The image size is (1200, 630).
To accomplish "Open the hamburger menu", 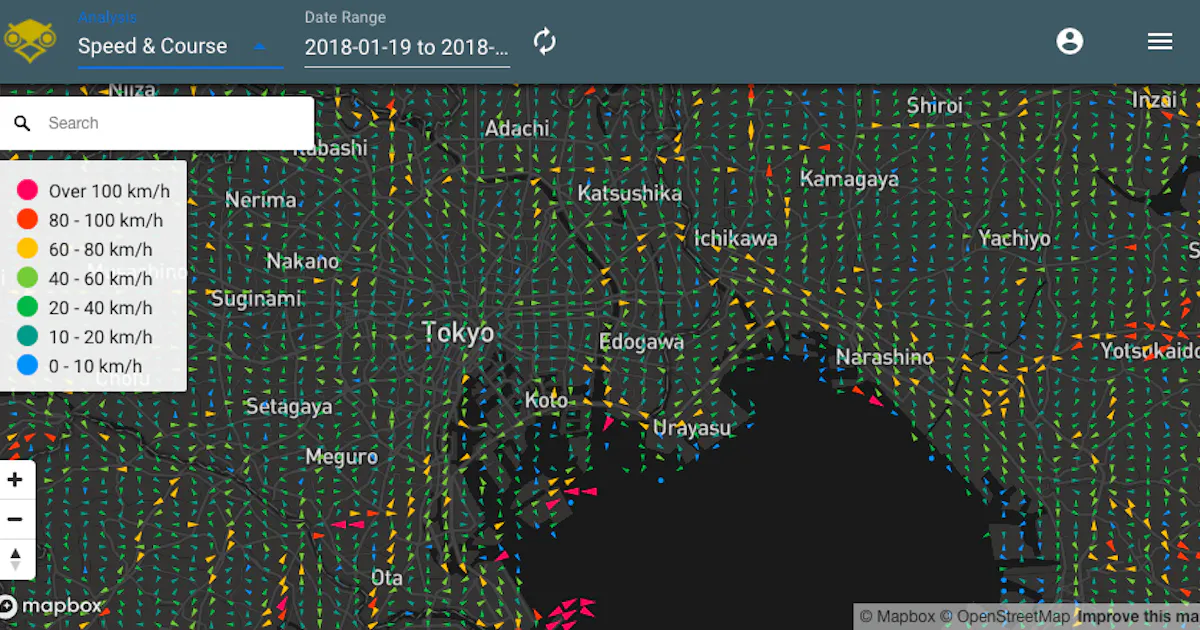I will tap(1160, 41).
